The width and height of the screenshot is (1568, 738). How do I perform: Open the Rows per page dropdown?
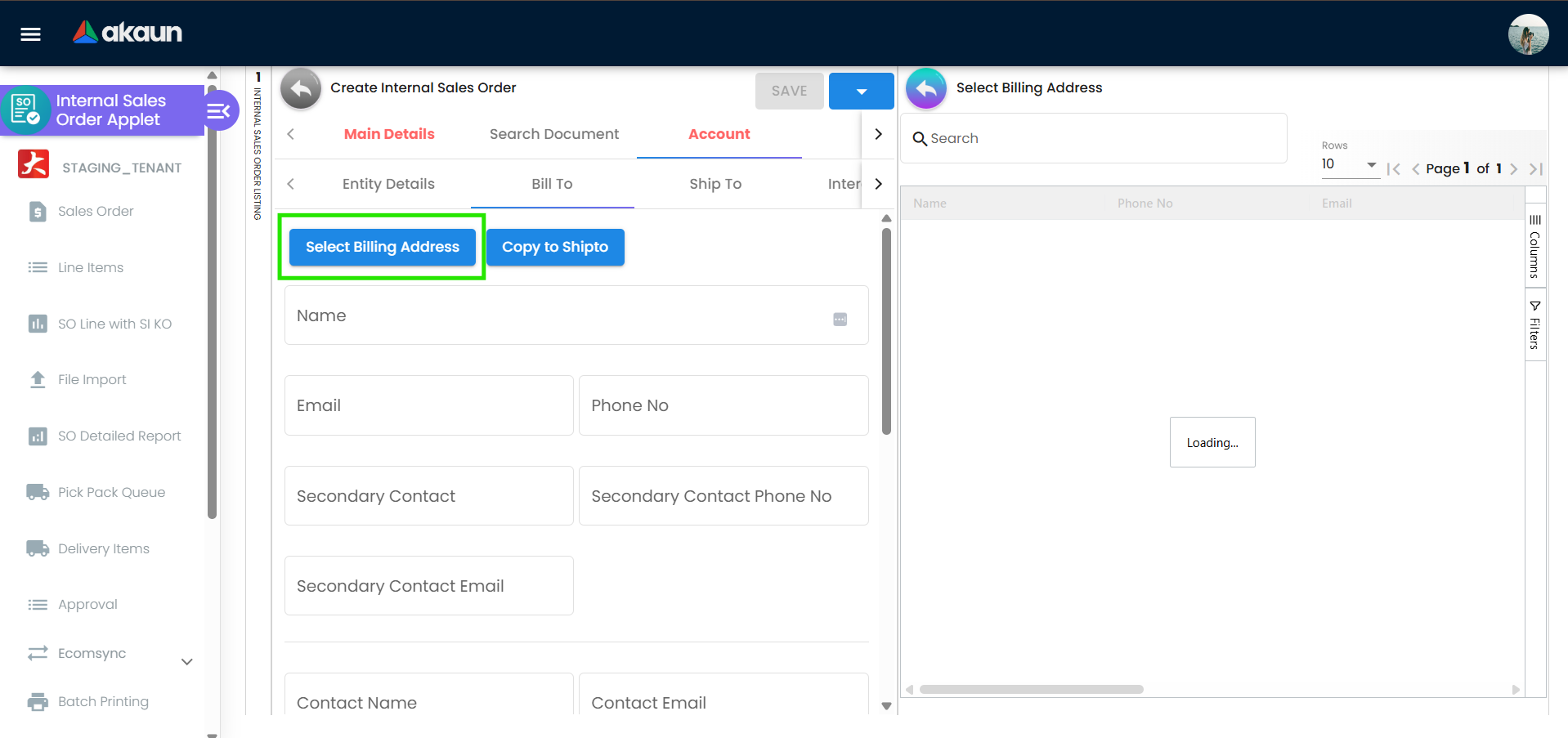[1349, 164]
